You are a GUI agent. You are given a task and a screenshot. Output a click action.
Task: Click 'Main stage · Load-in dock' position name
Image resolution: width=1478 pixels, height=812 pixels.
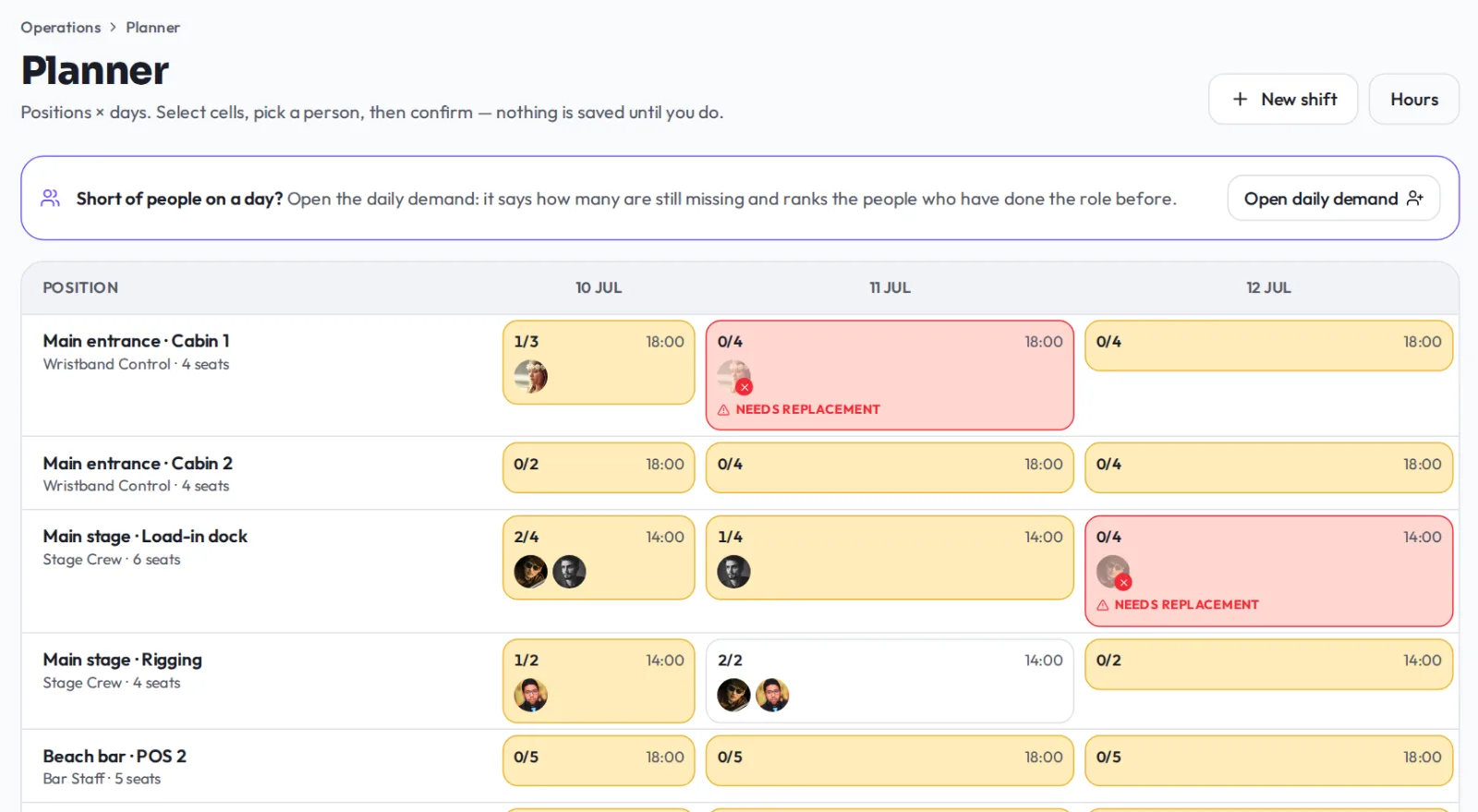145,536
